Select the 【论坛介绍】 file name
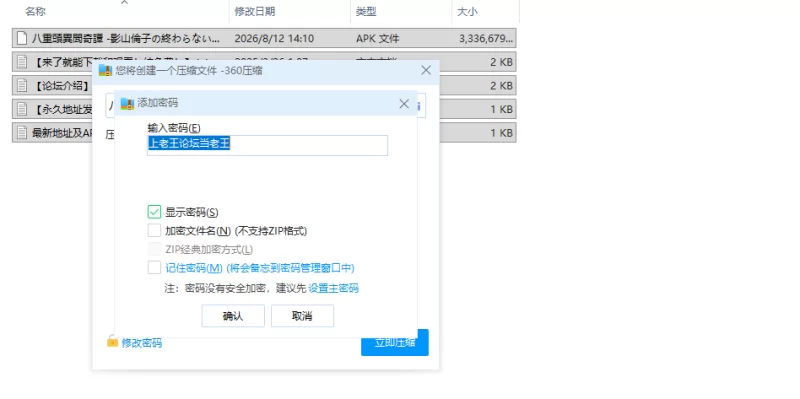The height and width of the screenshot is (399, 800). 61,86
